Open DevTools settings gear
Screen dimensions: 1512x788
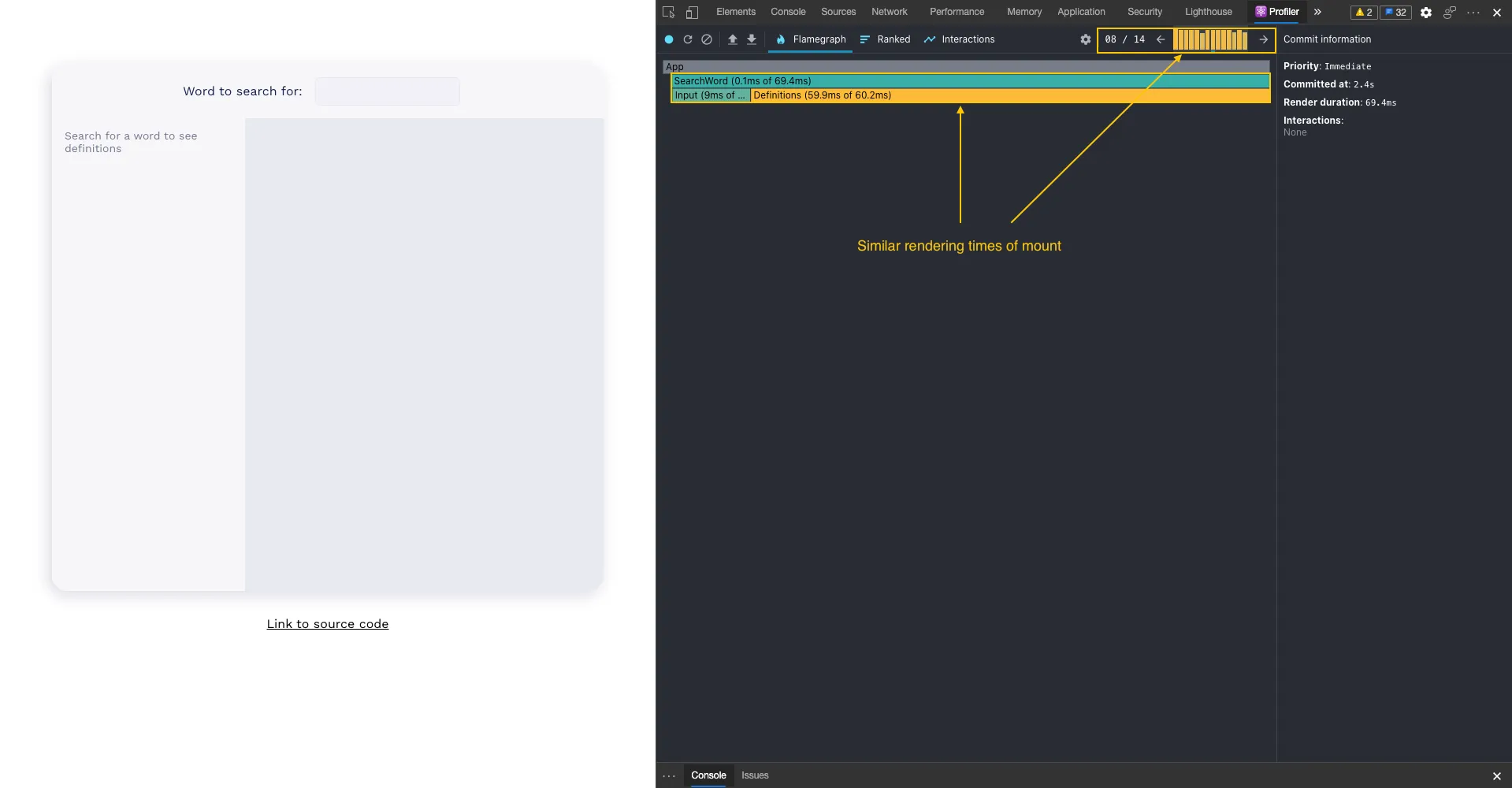[x=1426, y=13]
